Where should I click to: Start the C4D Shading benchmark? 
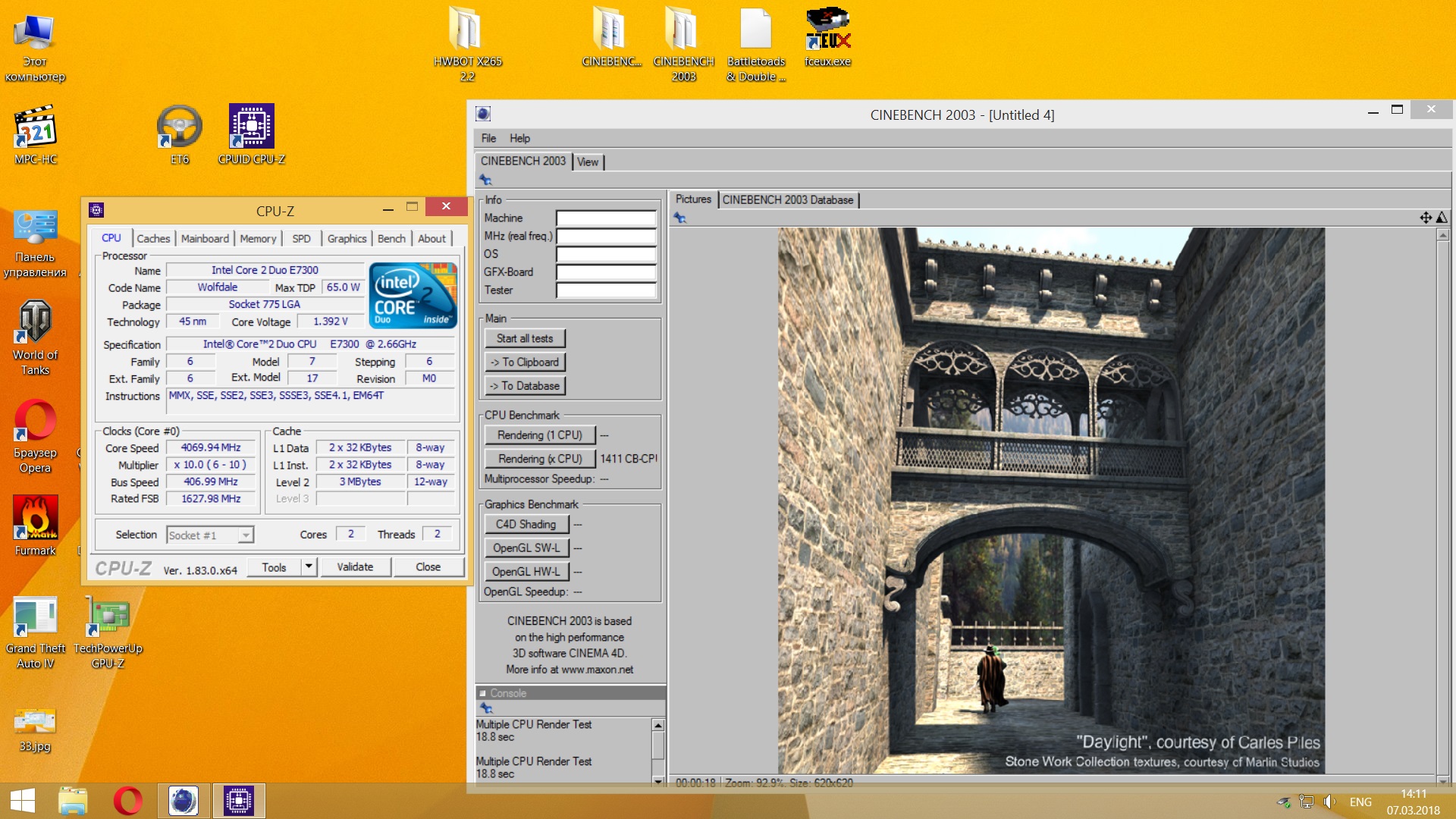[526, 524]
